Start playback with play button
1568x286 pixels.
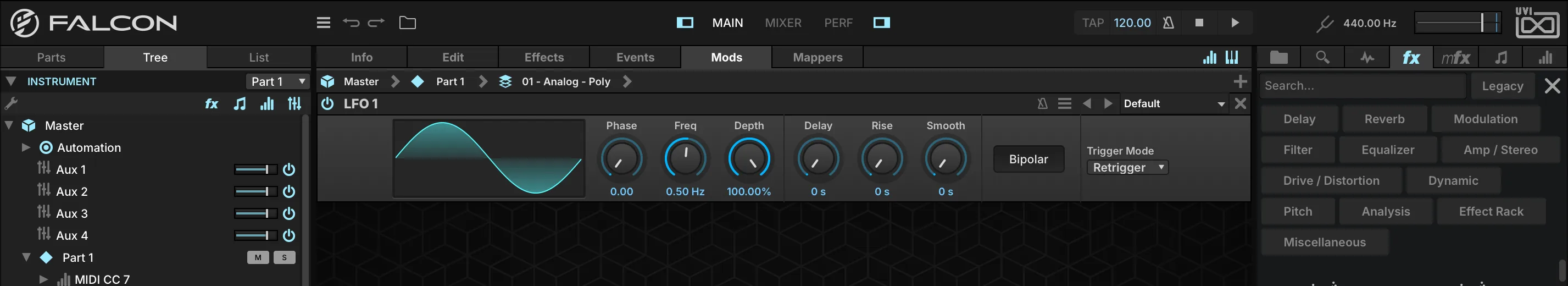tap(1235, 23)
